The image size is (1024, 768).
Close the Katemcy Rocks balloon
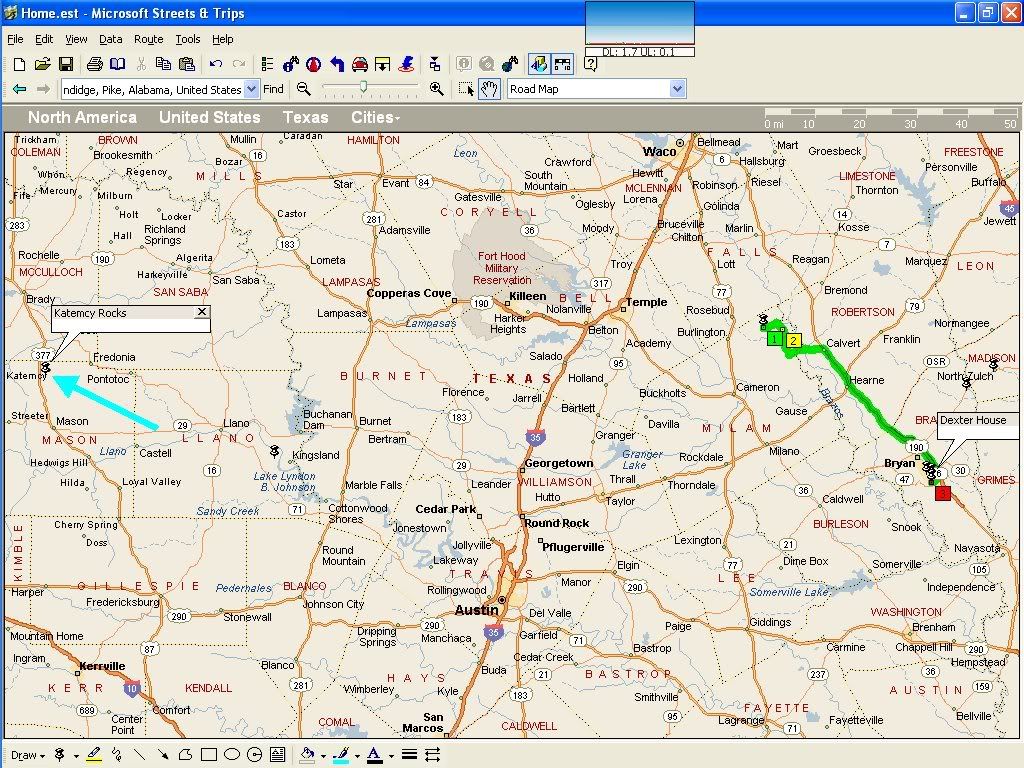coord(202,312)
